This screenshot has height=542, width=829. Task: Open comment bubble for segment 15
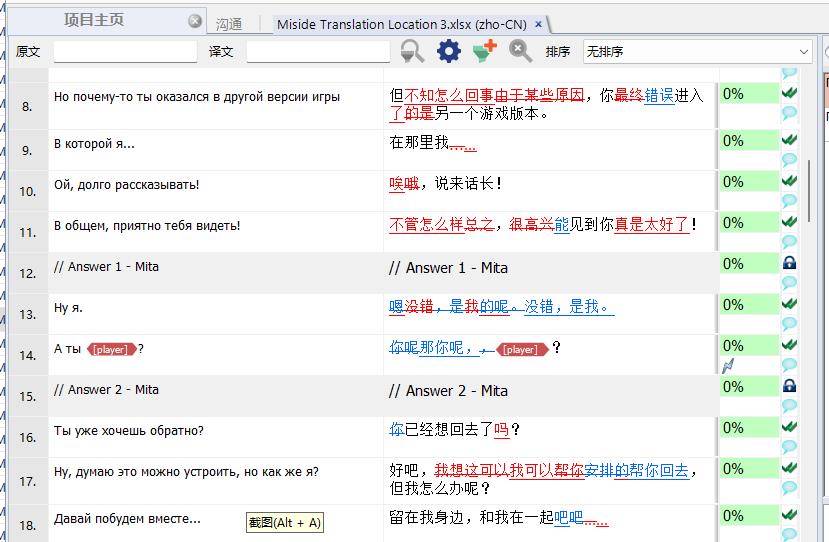789,406
